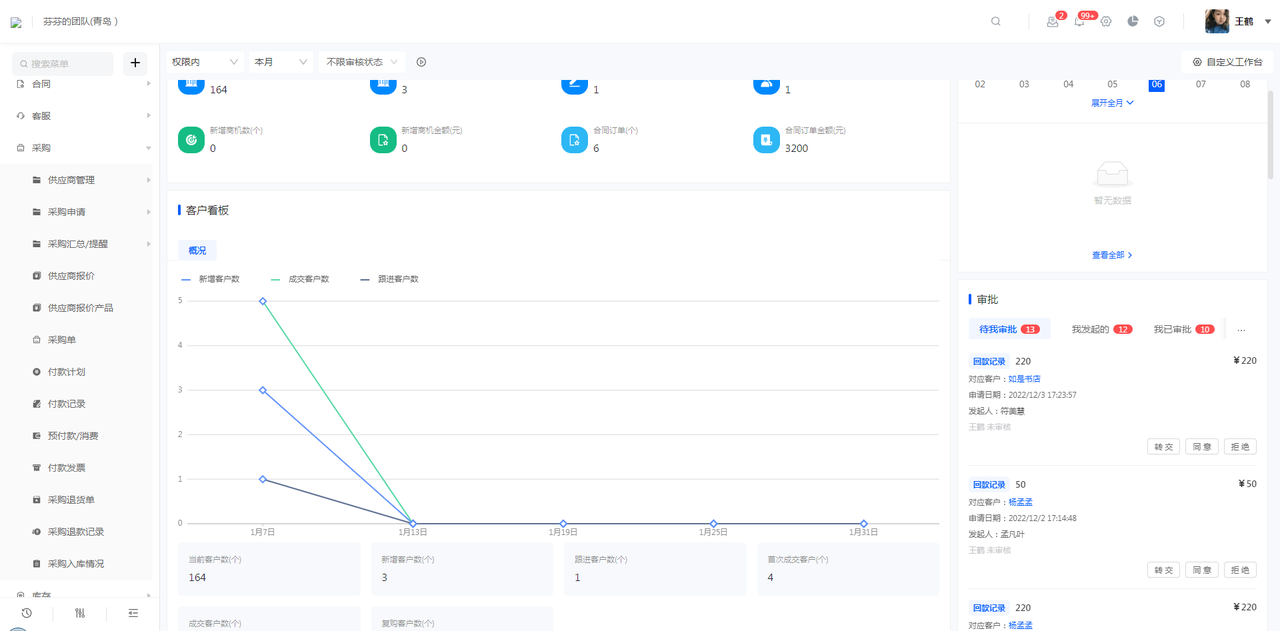Open the settings gear in the header
This screenshot has width=1280, height=631.
[1106, 21]
